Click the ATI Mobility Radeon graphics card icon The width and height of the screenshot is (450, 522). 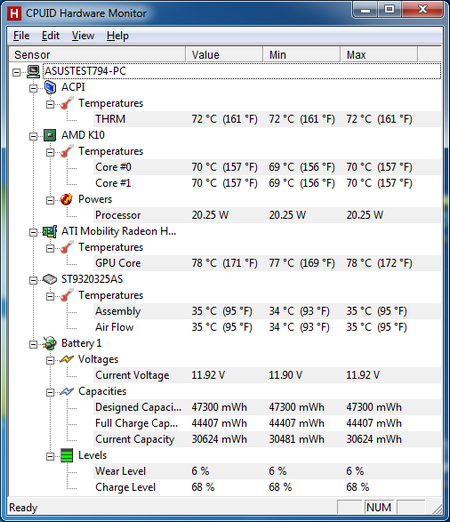click(50, 231)
